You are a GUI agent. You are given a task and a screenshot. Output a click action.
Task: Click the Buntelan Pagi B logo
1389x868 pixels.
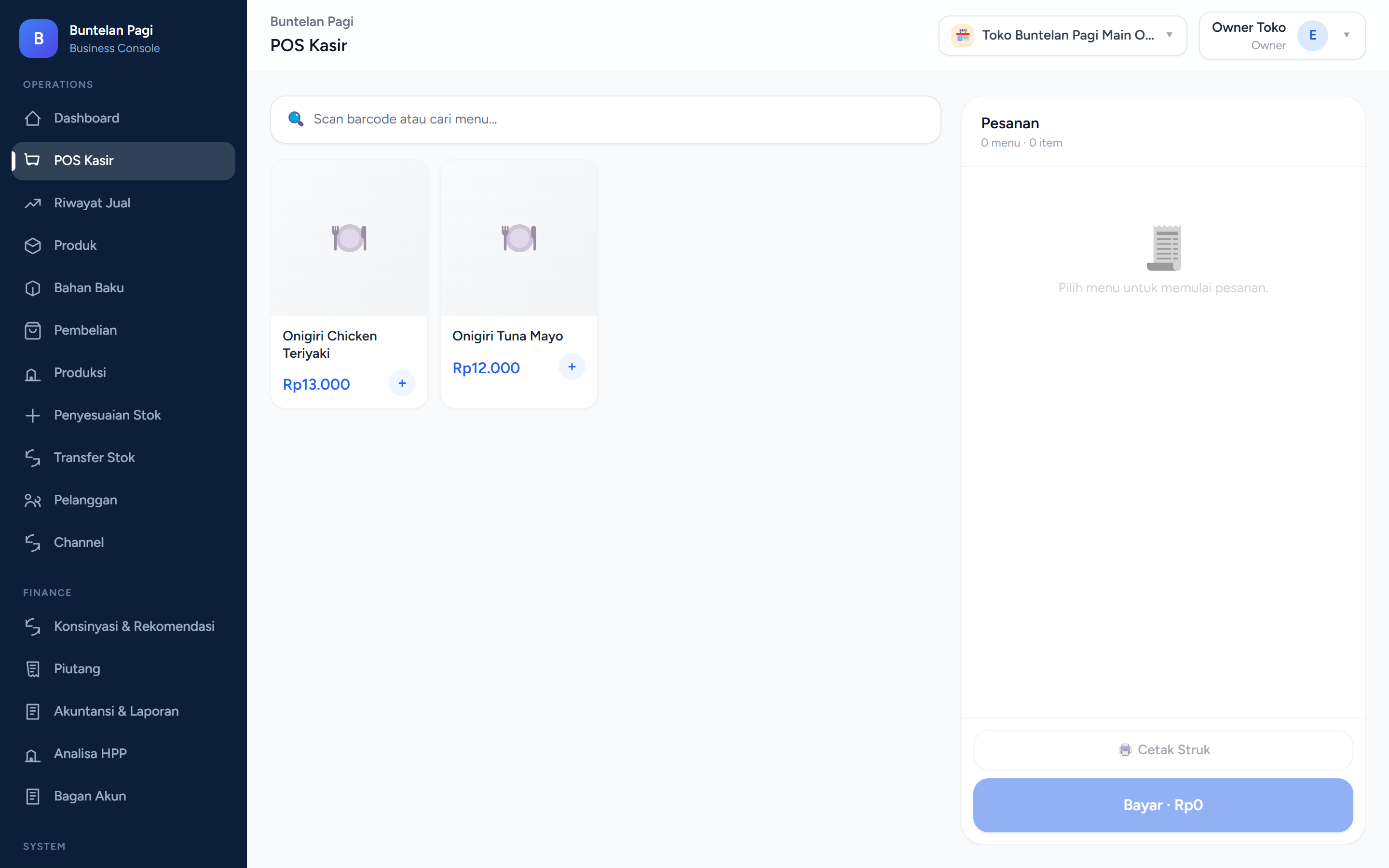[39, 39]
